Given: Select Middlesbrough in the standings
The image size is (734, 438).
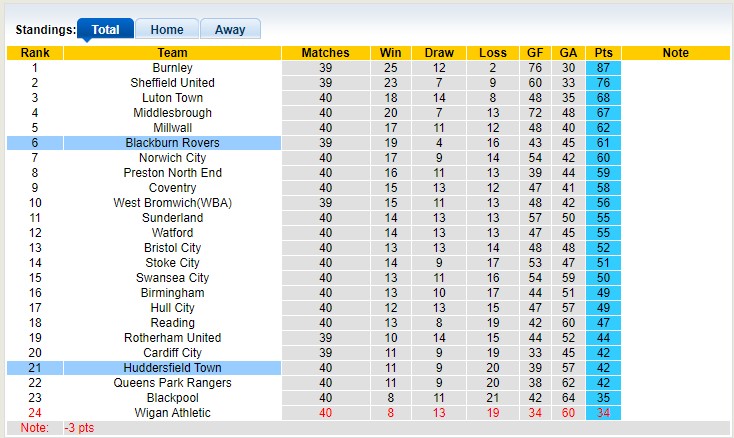Looking at the screenshot, I should tap(172, 113).
